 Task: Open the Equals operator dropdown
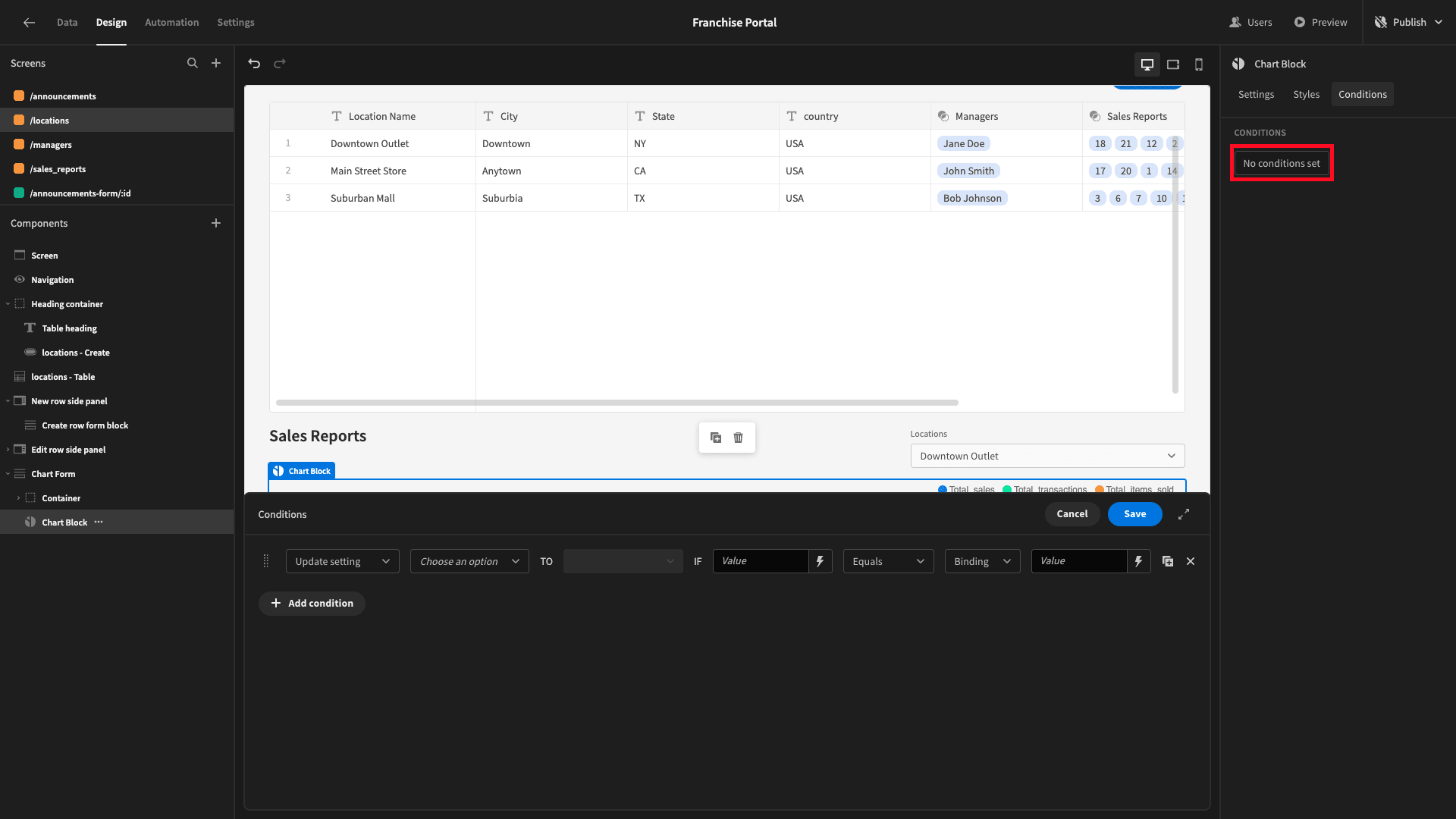pyautogui.click(x=888, y=561)
